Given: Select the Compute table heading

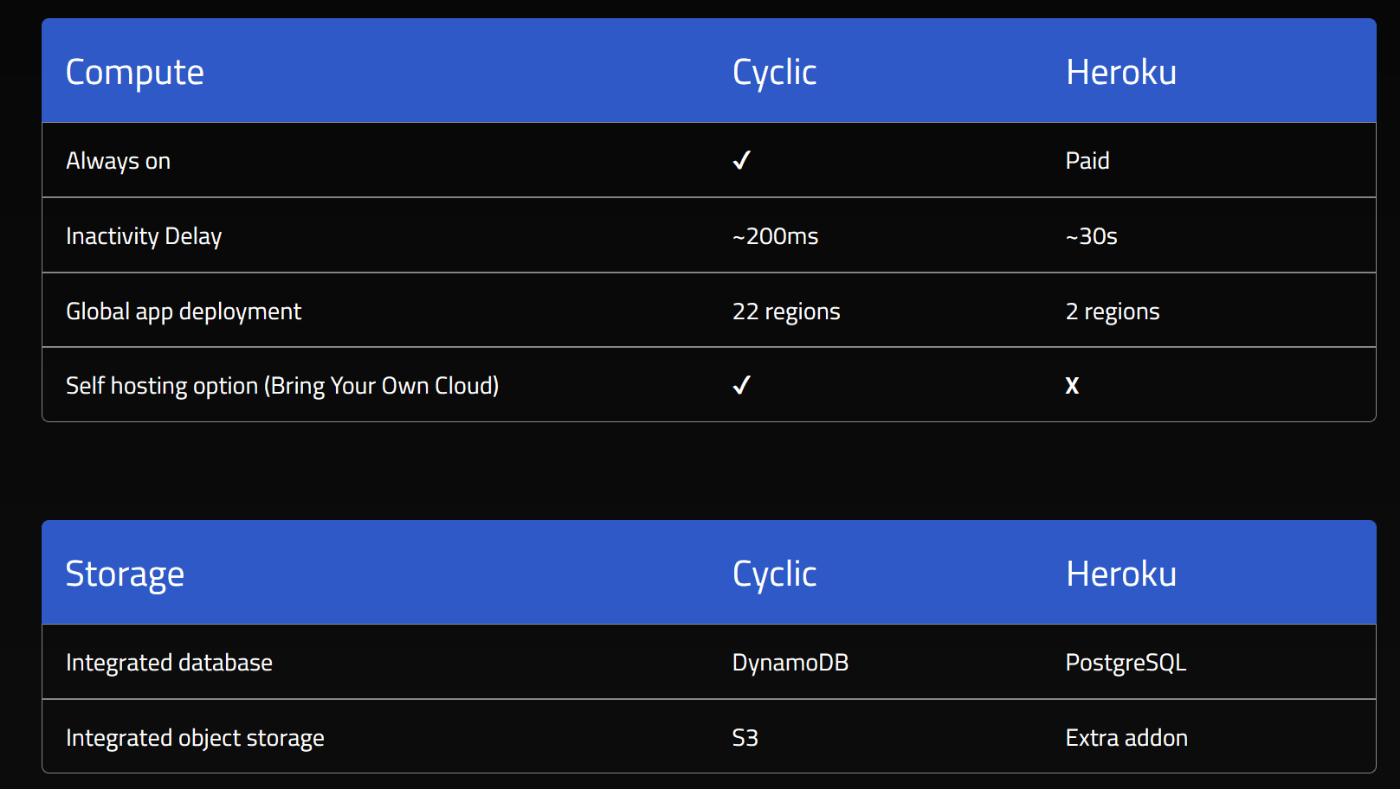Looking at the screenshot, I should pyautogui.click(x=135, y=72).
